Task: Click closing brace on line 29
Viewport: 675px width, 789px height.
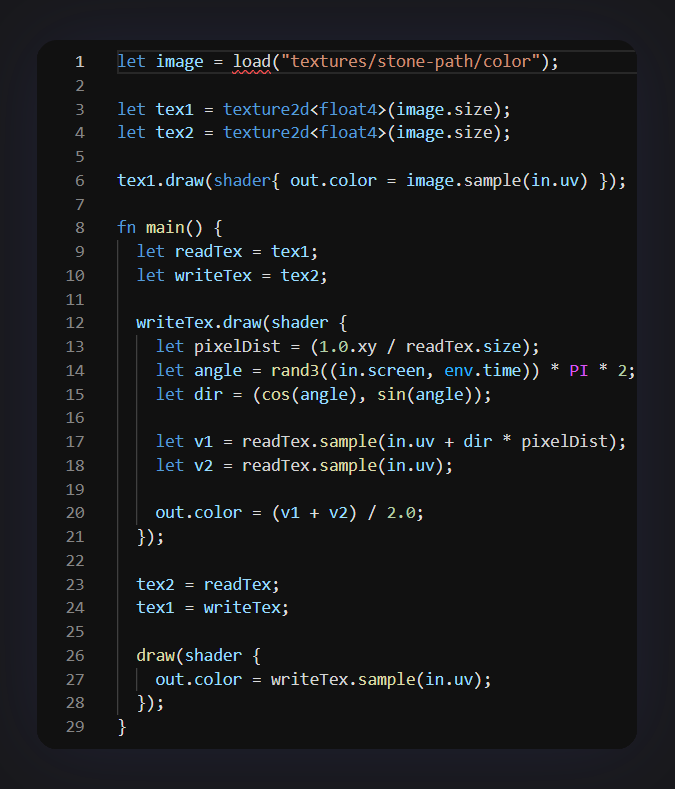Action: pos(121,727)
